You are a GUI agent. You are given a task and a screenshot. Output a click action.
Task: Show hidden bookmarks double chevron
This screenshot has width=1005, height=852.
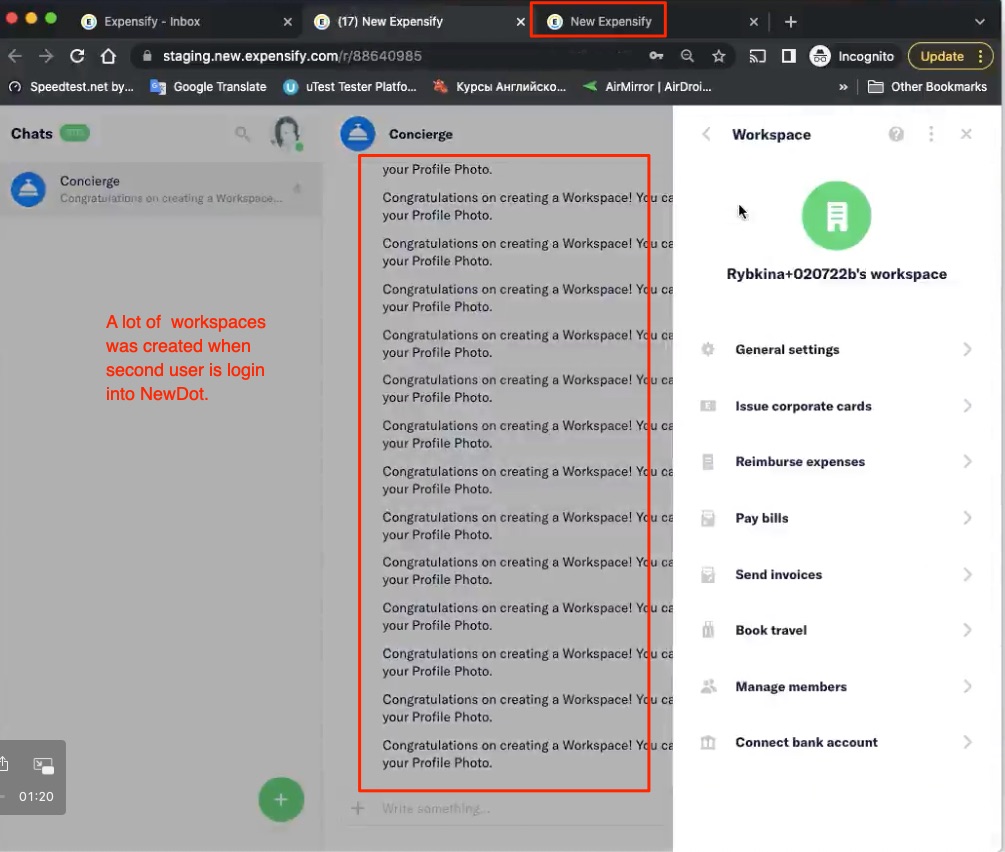coord(843,87)
